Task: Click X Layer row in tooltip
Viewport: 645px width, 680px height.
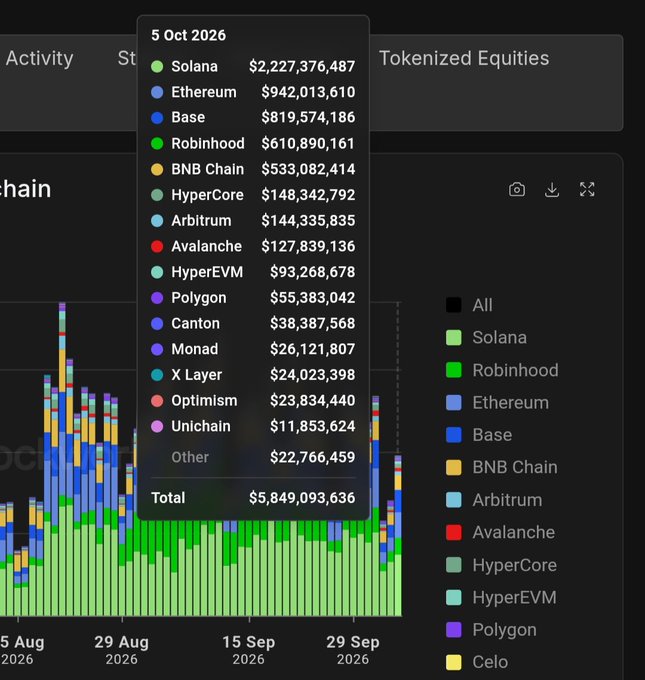Action: coord(253,375)
